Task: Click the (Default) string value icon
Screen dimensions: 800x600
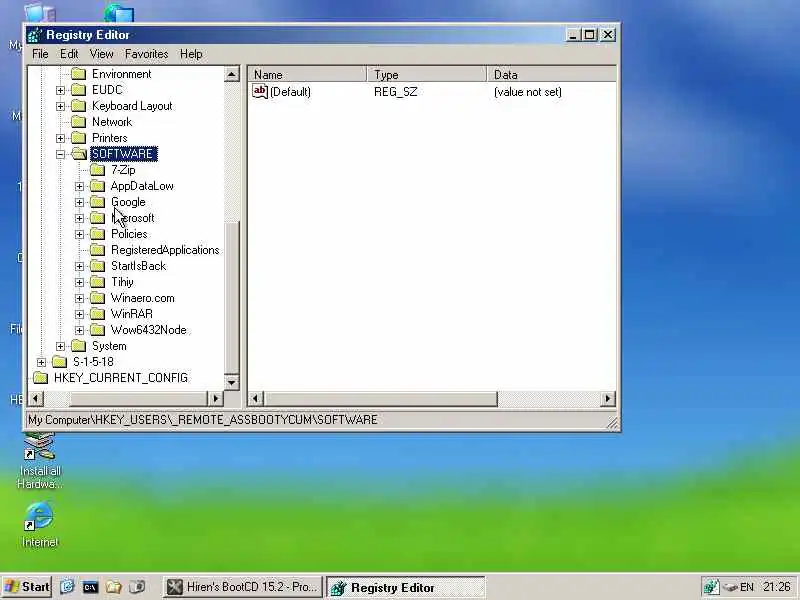Action: pyautogui.click(x=260, y=91)
